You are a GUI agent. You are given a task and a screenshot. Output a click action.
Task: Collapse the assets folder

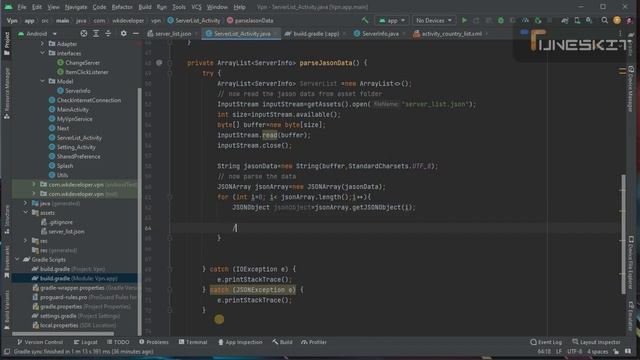26,213
